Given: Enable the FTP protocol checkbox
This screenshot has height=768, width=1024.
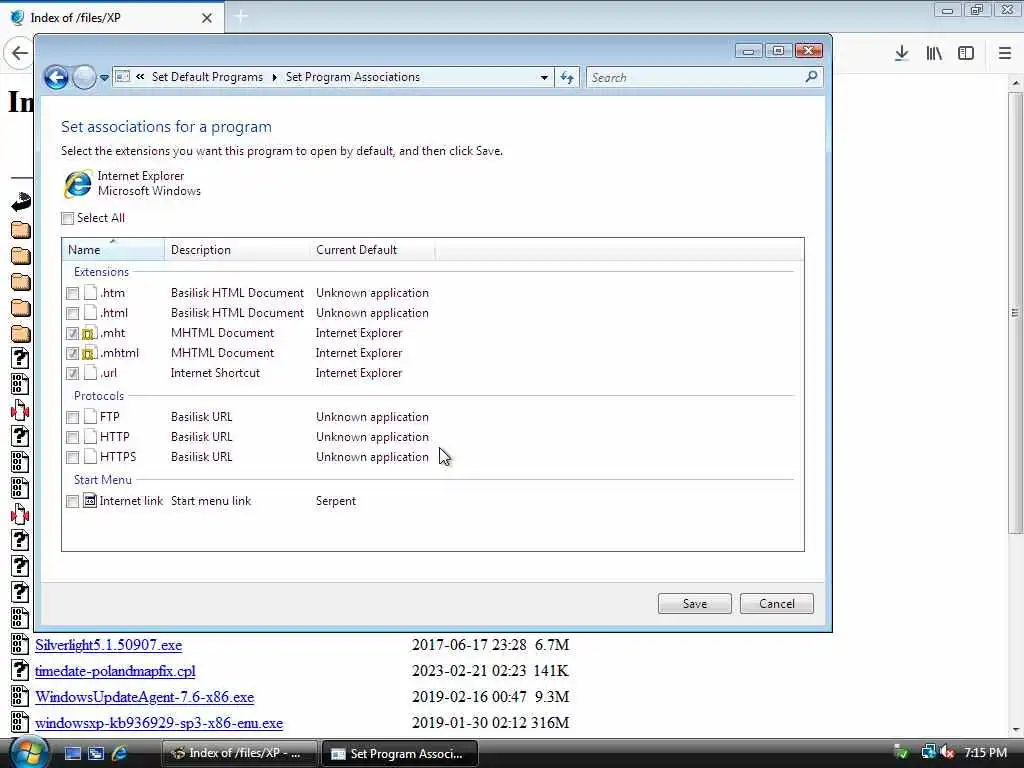Looking at the screenshot, I should coord(72,417).
